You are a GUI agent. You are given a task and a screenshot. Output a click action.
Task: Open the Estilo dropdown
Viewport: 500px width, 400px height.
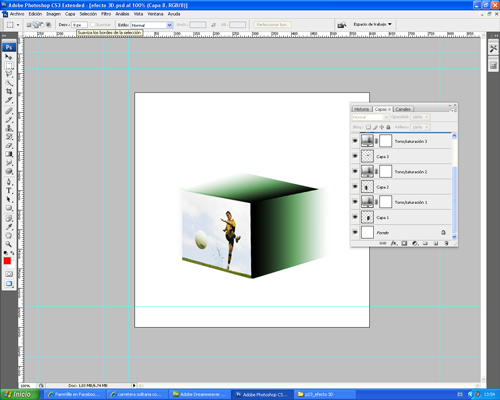(x=152, y=25)
